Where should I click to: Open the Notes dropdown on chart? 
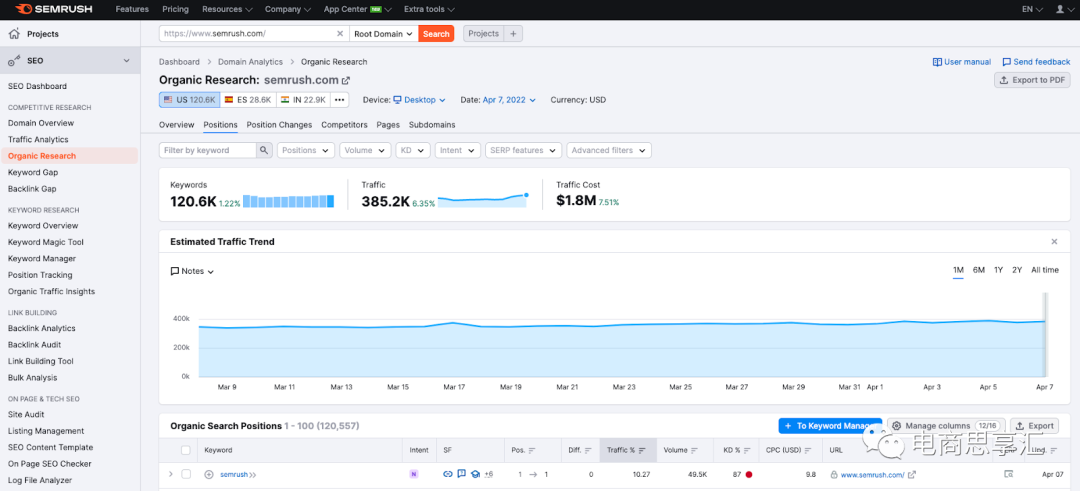tap(192, 271)
